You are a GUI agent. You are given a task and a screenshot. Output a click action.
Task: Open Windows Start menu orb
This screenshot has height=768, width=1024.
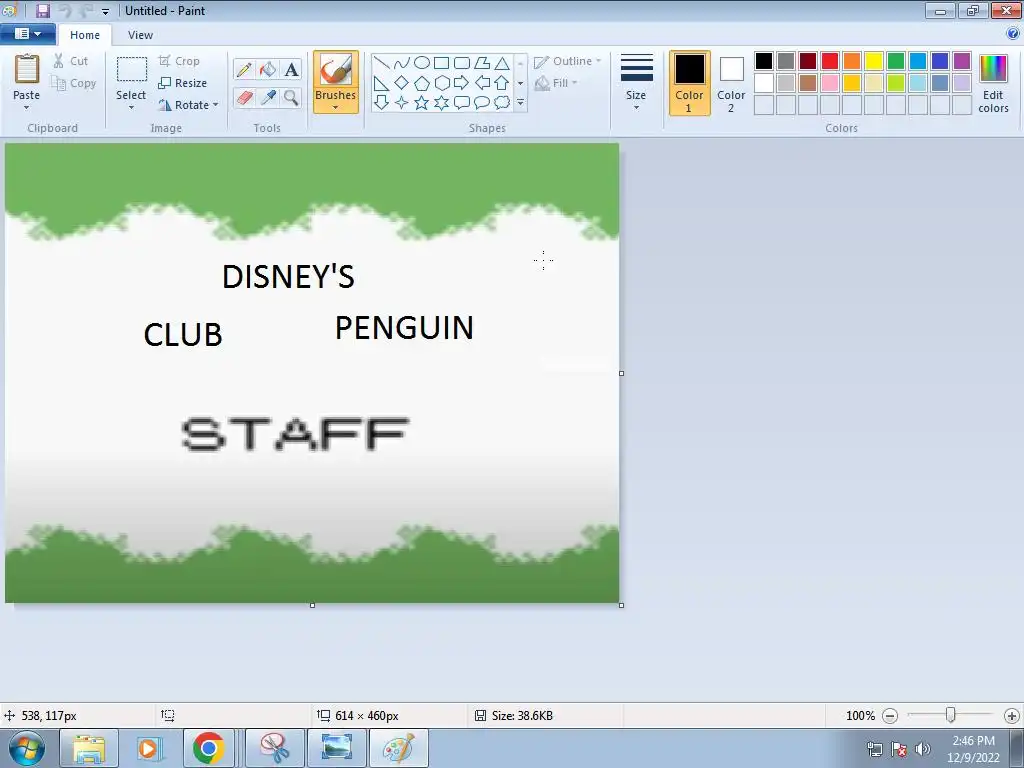pos(26,748)
